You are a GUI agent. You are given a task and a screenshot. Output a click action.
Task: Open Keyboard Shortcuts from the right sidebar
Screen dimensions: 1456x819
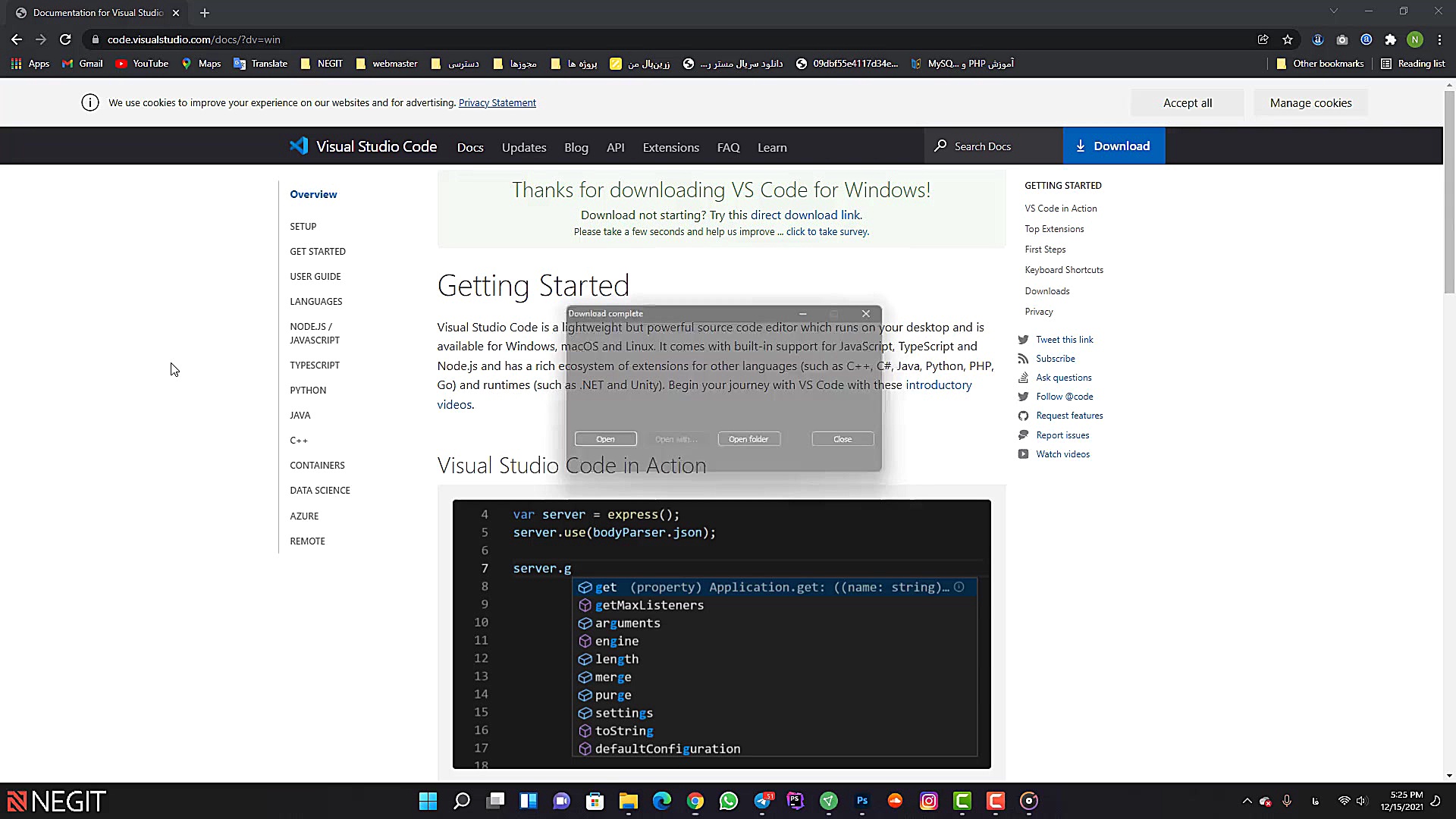[1064, 269]
